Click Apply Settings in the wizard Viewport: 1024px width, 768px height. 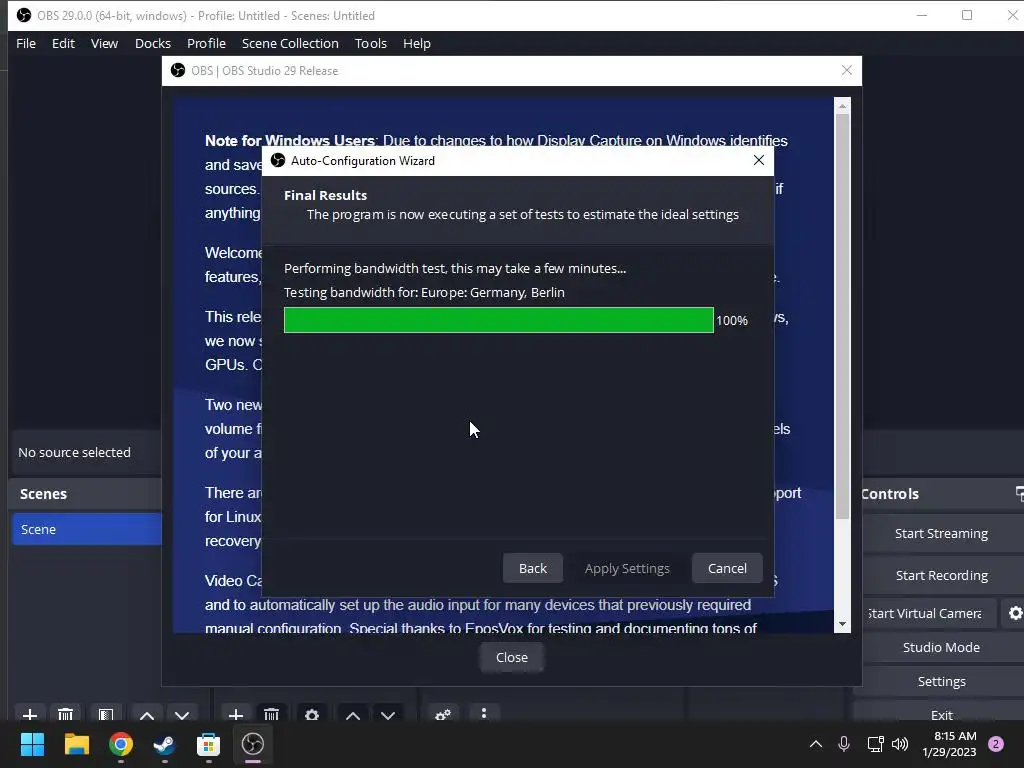point(627,568)
